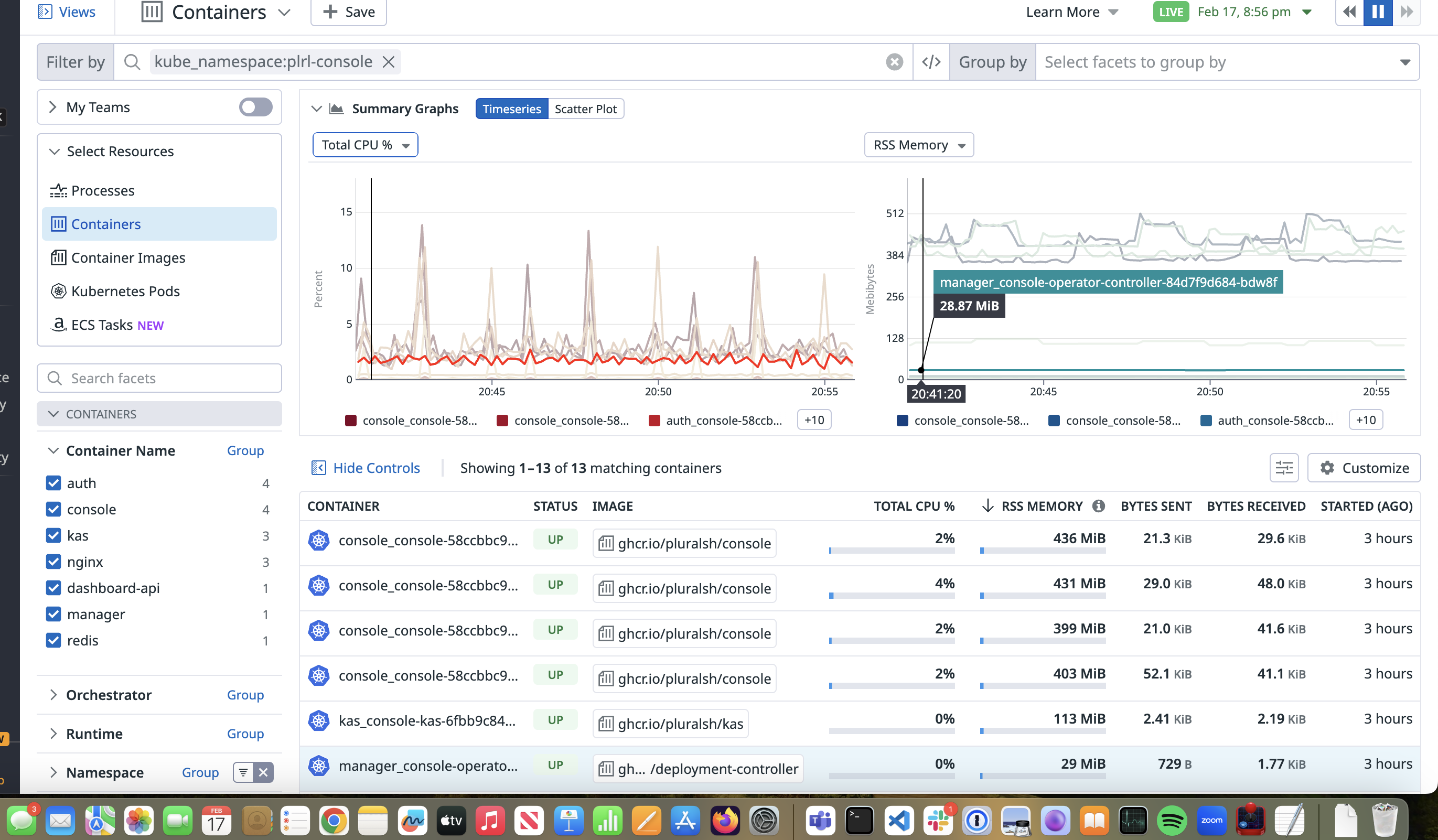This screenshot has height=840, width=1438.
Task: Sort table by TOTAL CPU % column
Action: (914, 506)
